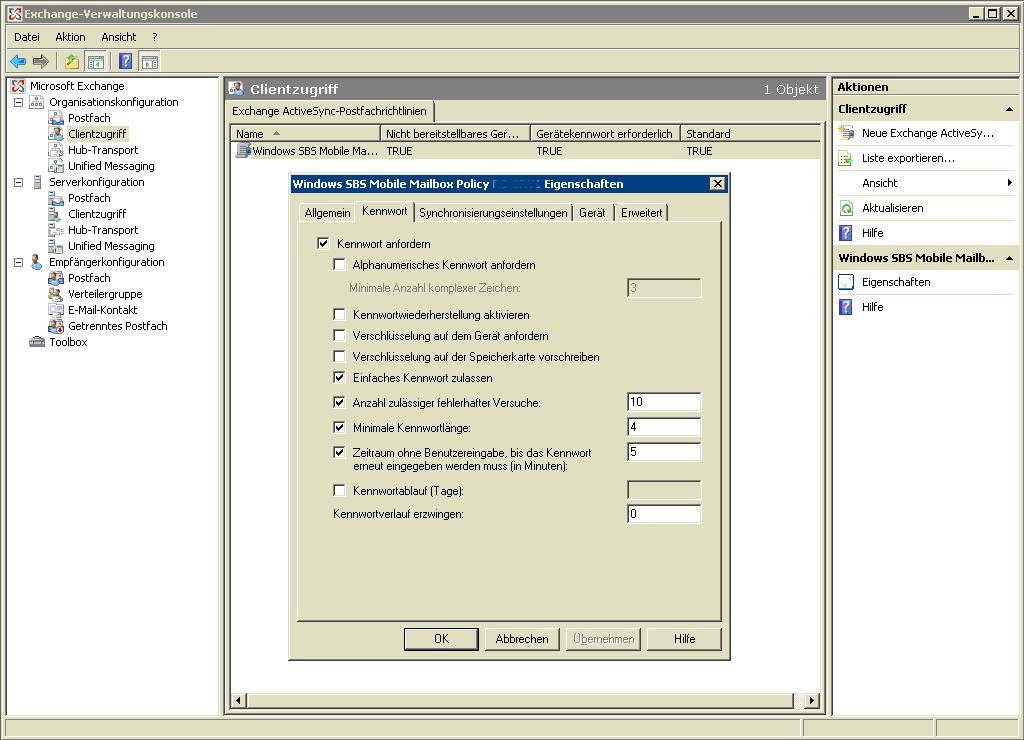Collapse the Clientzugriff actions section
Image resolution: width=1024 pixels, height=740 pixels.
point(1009,109)
